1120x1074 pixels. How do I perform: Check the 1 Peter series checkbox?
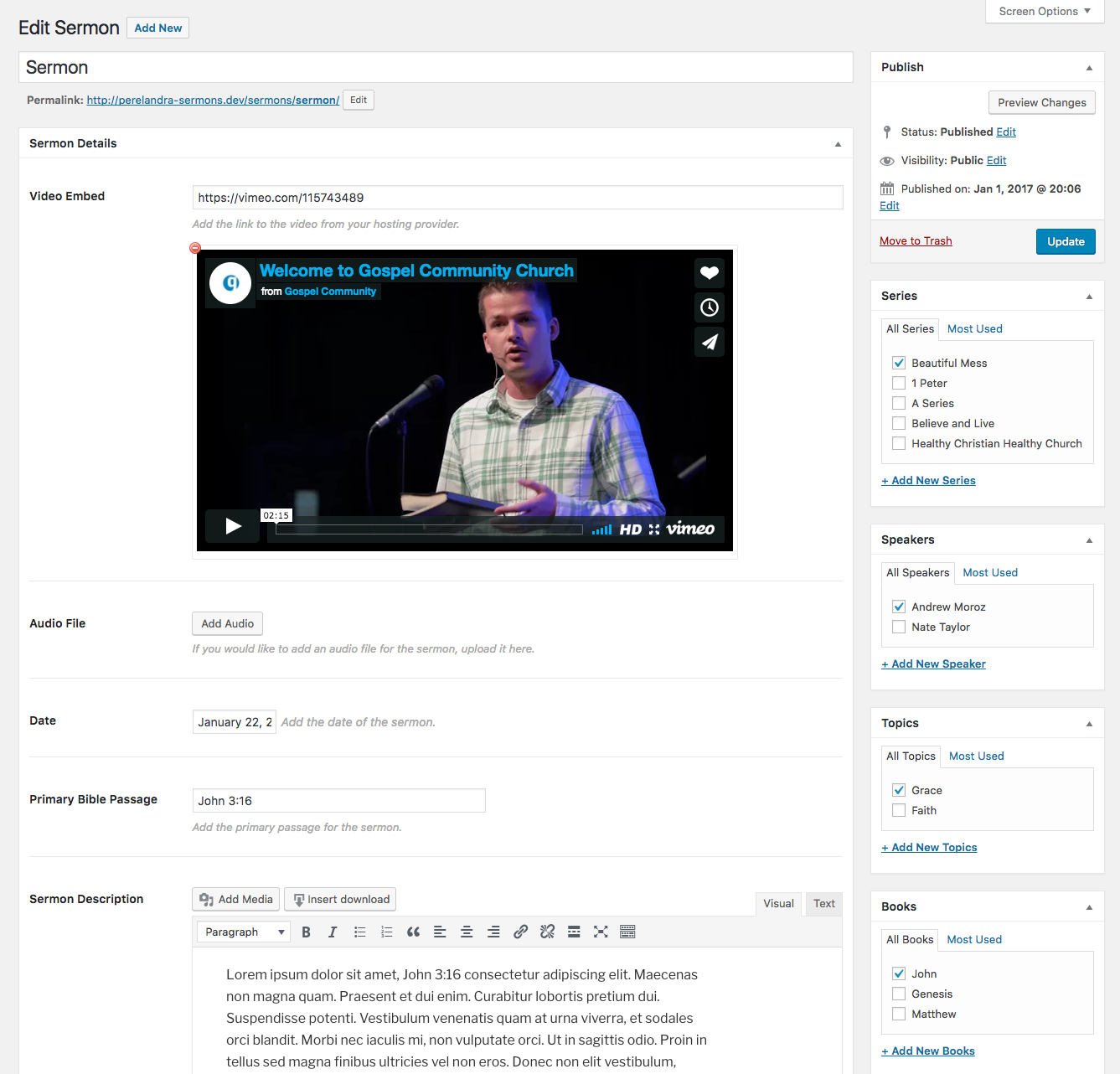(x=899, y=383)
